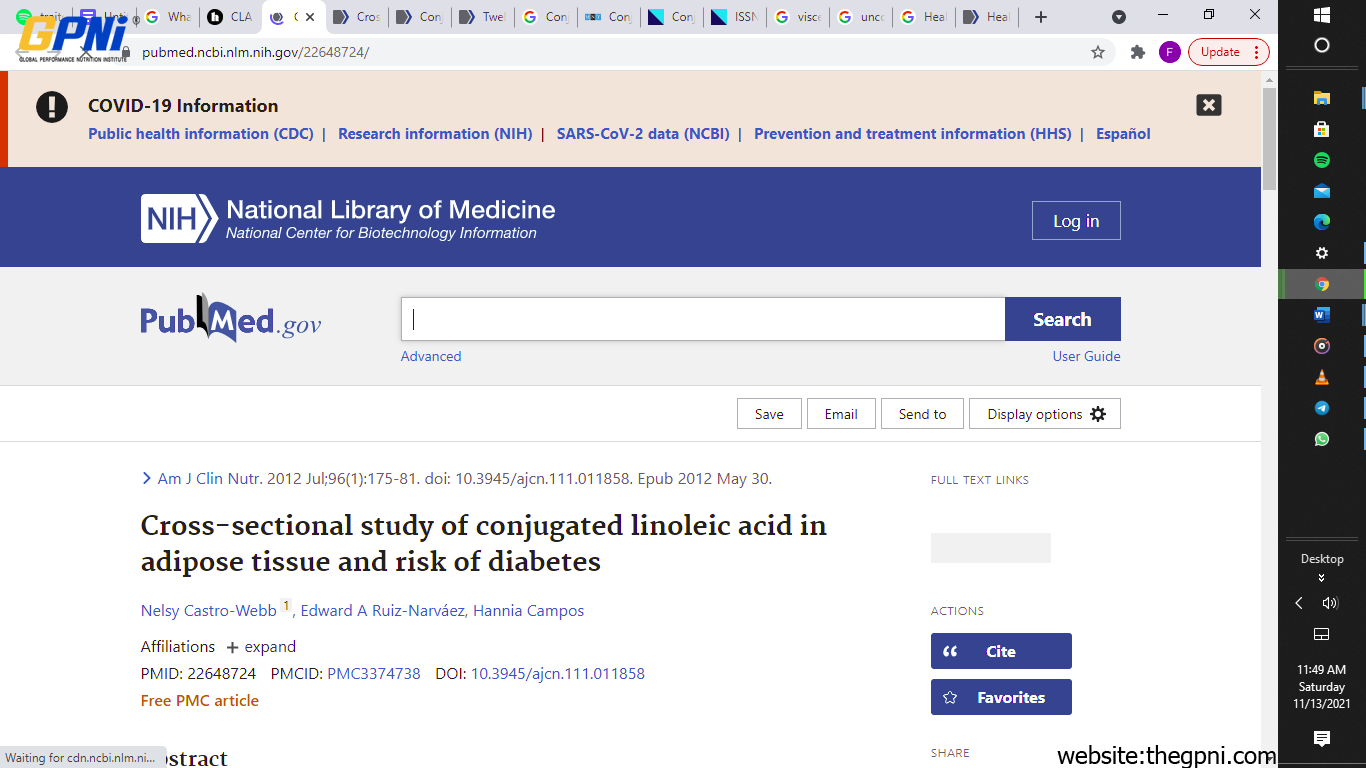Click the Chrome profile avatar icon

[1169, 52]
